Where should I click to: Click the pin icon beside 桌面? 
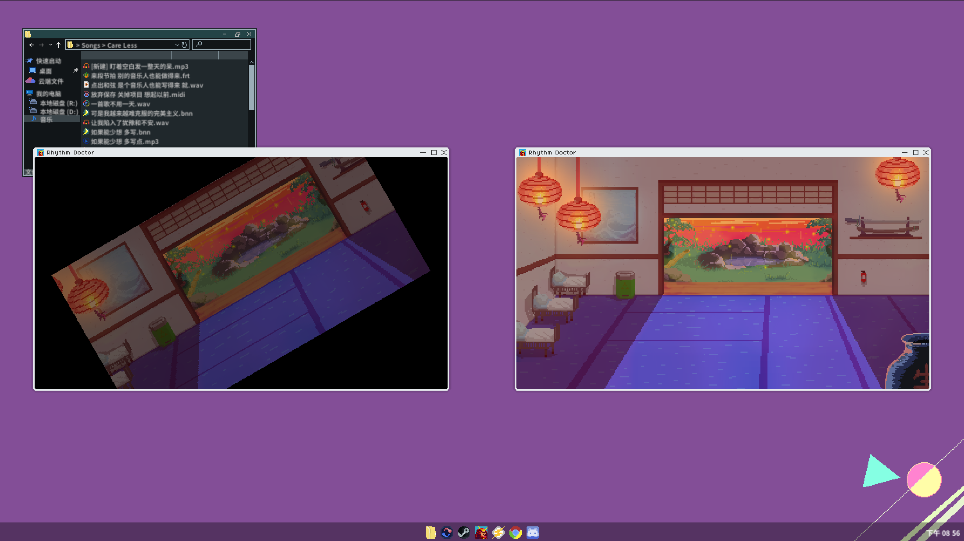tap(75, 71)
